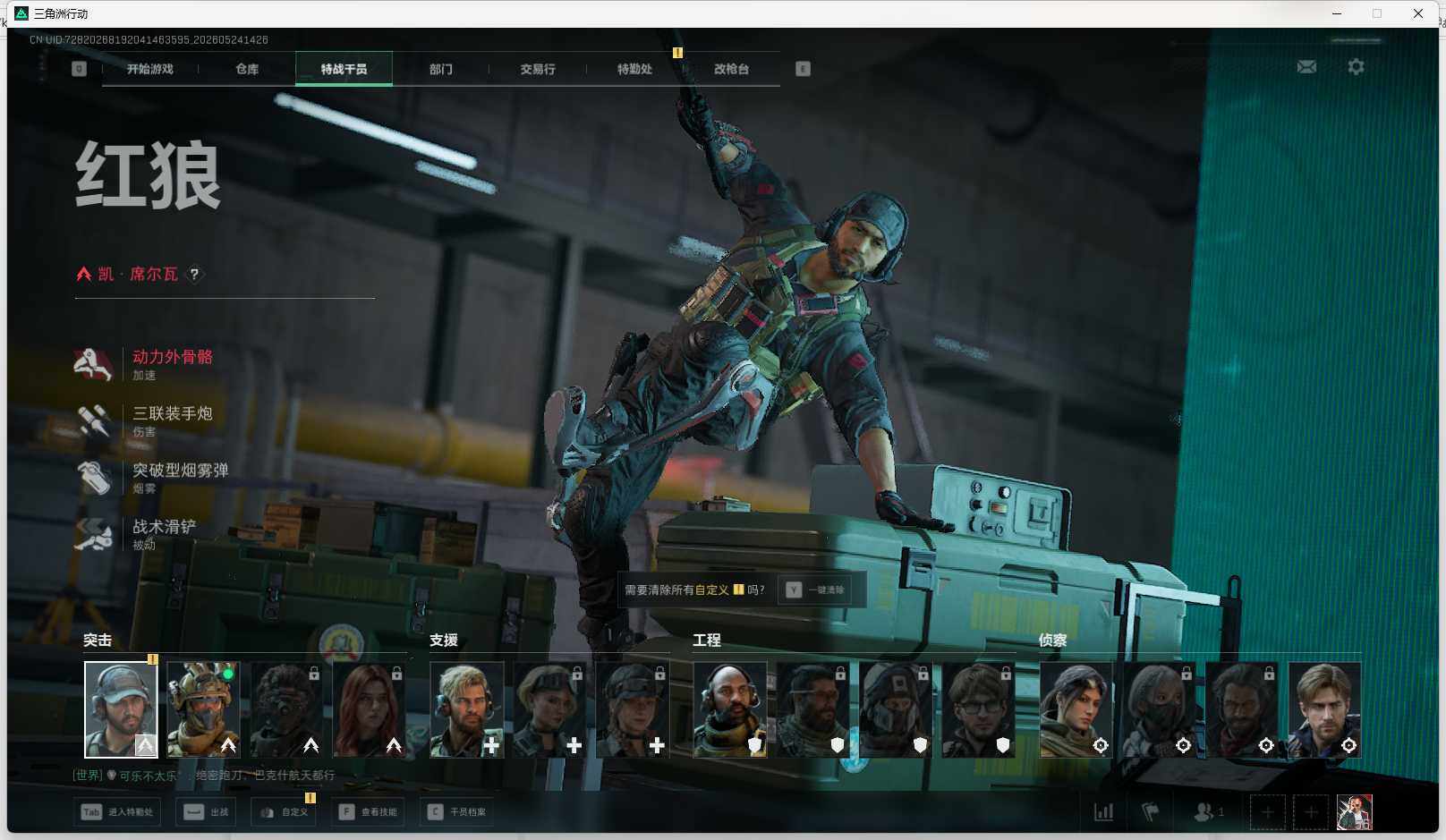The width and height of the screenshot is (1446, 840).
Task: Select the third 支援 locked operator portrait
Action: (633, 710)
